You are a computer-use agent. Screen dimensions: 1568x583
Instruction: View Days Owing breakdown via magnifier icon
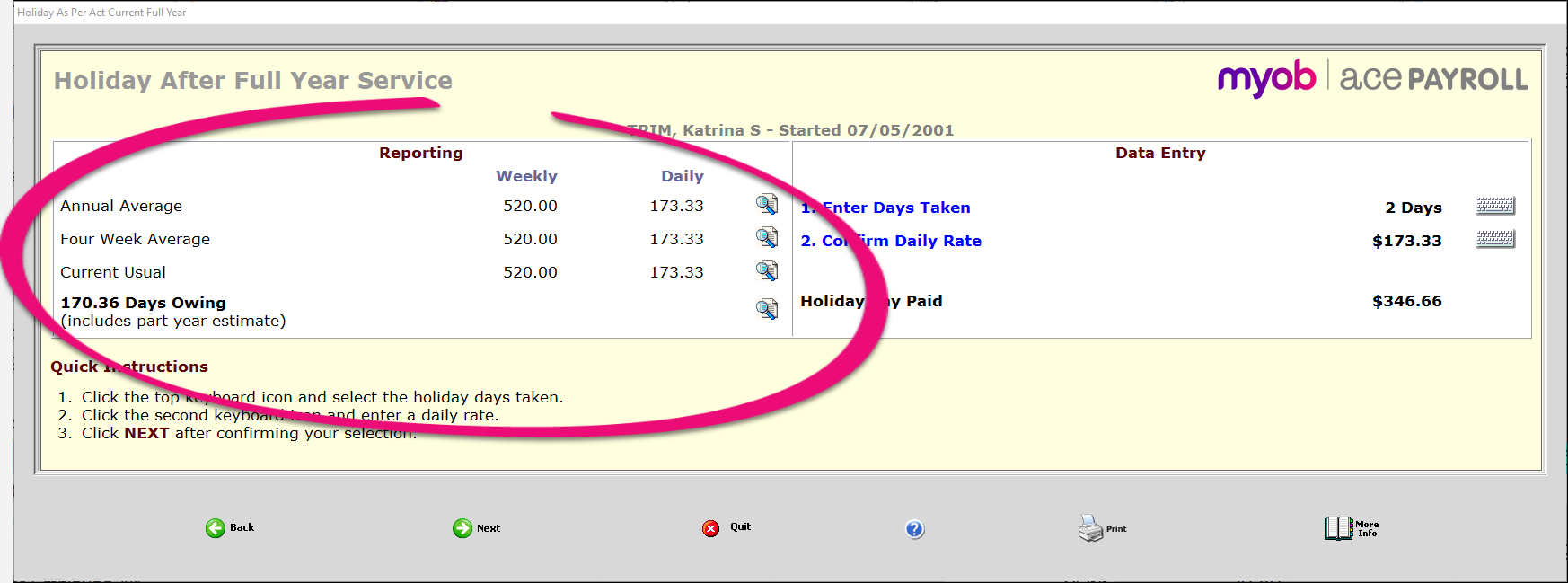coord(766,310)
